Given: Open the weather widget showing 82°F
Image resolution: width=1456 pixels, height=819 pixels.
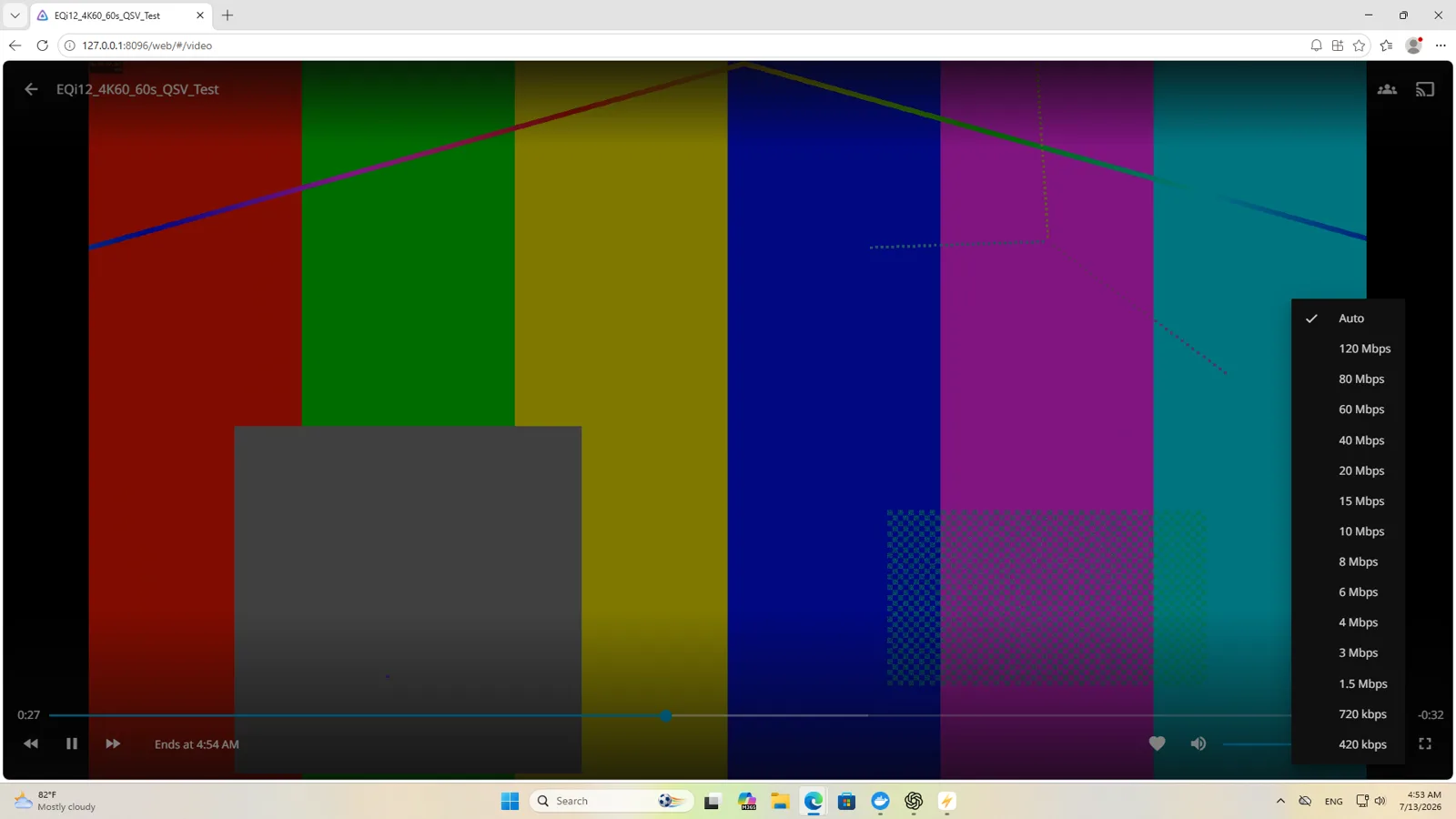Looking at the screenshot, I should pos(56,801).
